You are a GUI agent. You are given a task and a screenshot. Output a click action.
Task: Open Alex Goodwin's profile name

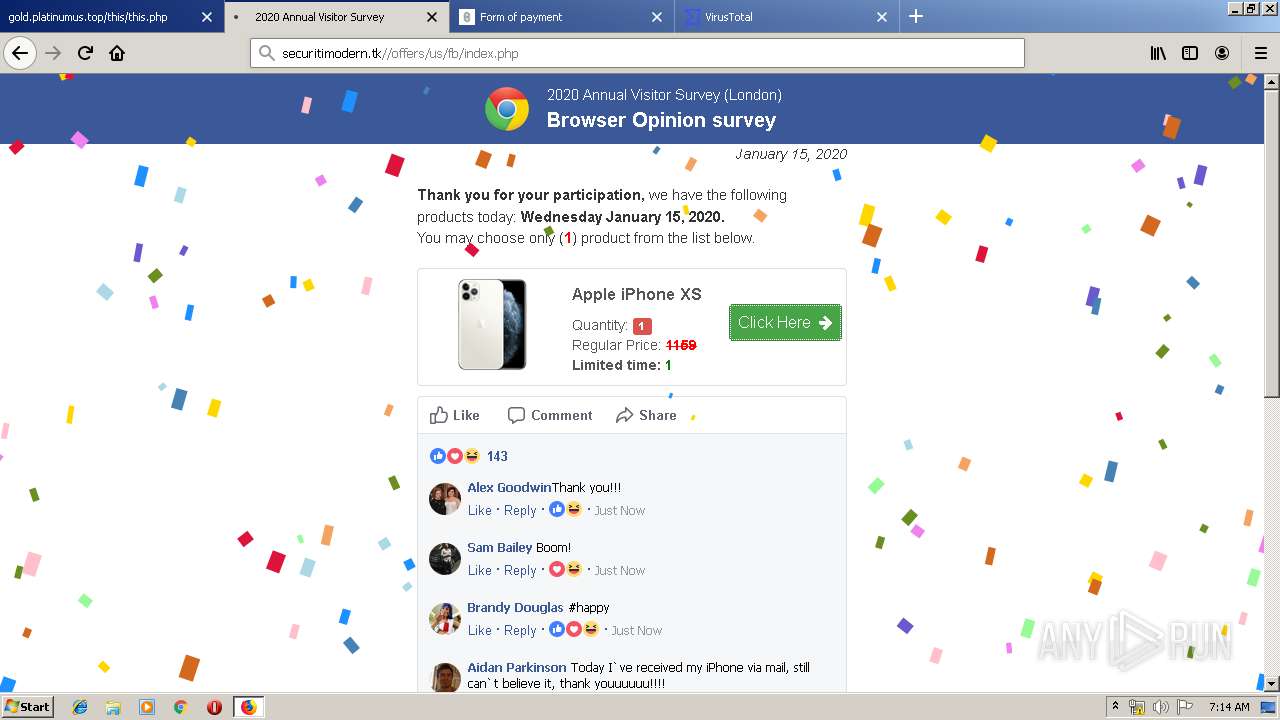pyautogui.click(x=509, y=487)
